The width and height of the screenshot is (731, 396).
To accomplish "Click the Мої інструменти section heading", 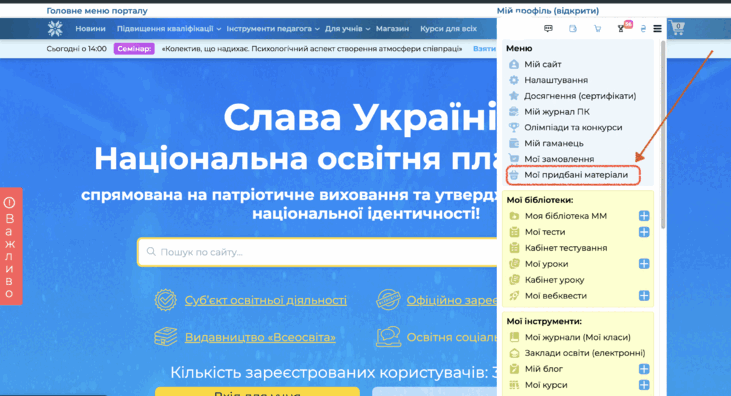I will point(544,321).
